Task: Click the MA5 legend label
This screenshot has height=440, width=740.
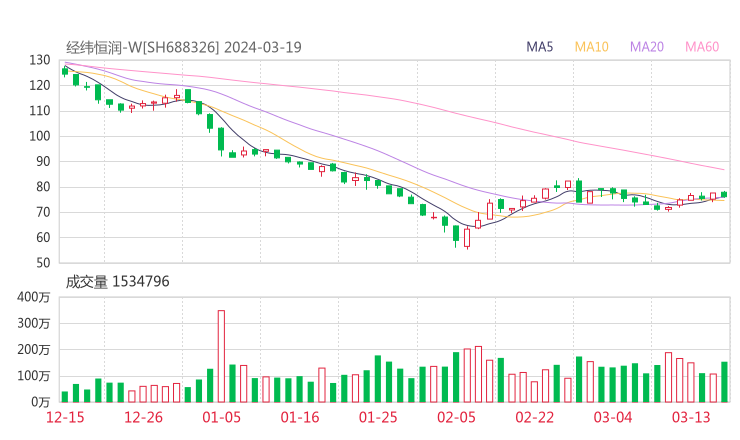Action: [x=539, y=47]
